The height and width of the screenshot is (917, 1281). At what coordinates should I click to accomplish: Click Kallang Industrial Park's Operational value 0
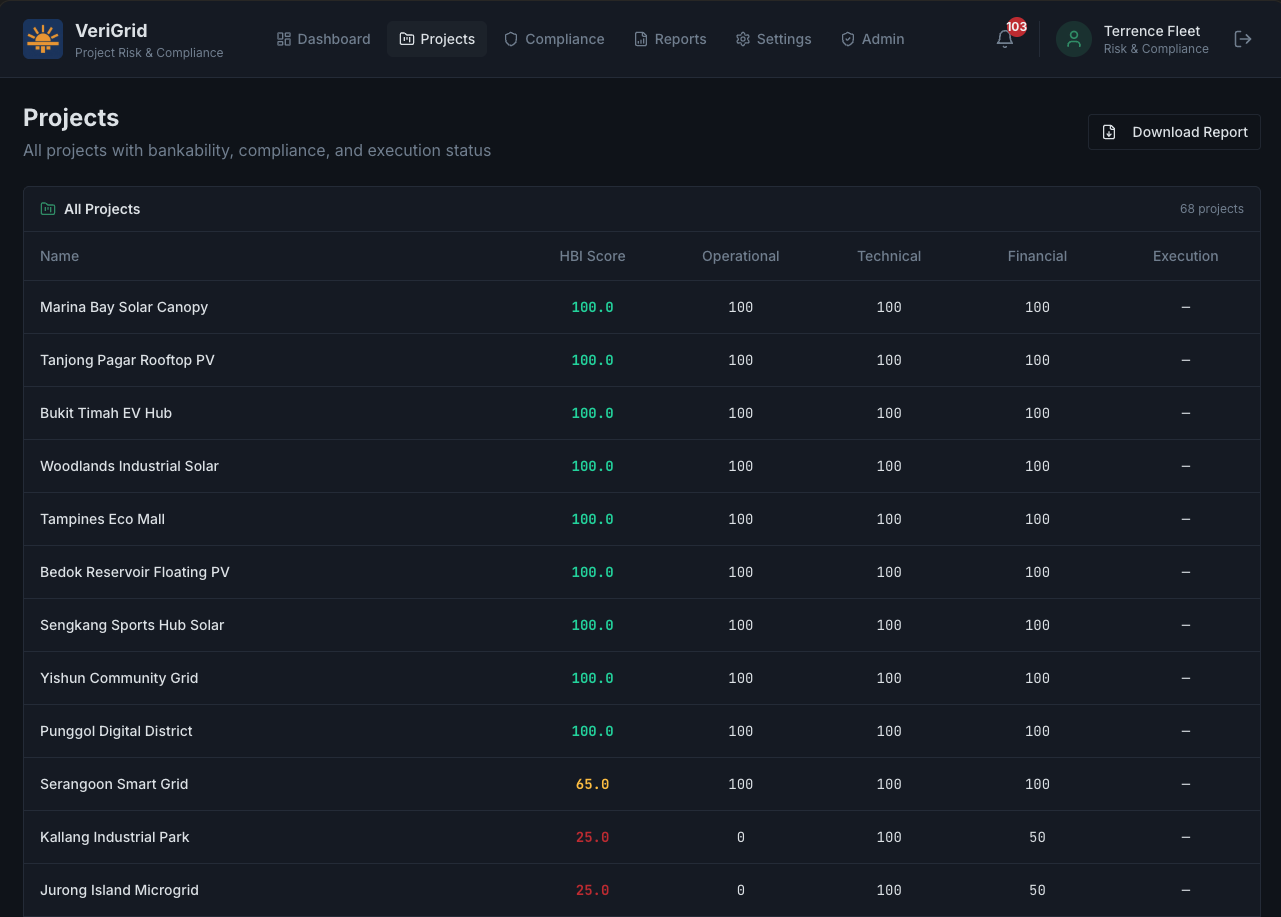741,837
